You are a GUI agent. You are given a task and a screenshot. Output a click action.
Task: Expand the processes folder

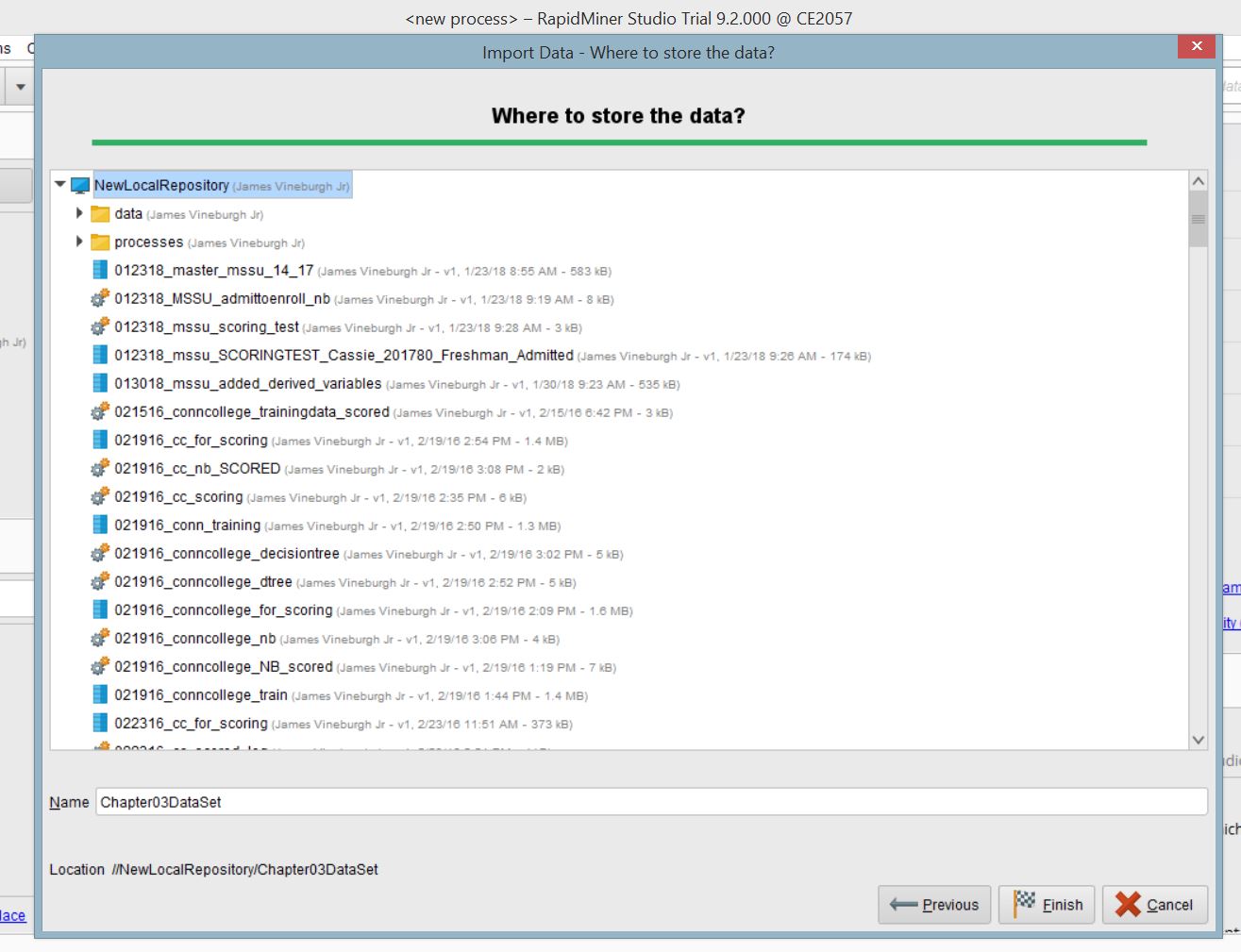79,242
